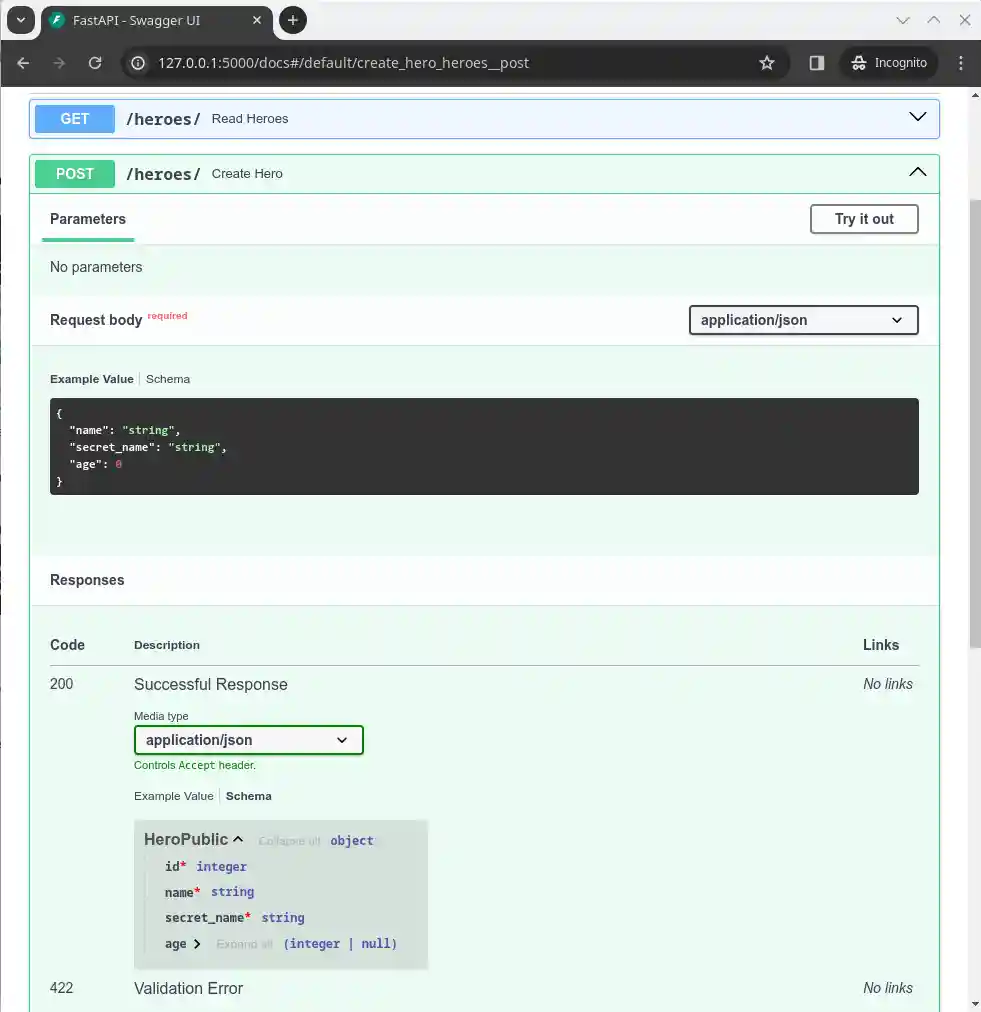The height and width of the screenshot is (1012, 981).
Task: Click inside the browser address bar
Action: coord(400,62)
